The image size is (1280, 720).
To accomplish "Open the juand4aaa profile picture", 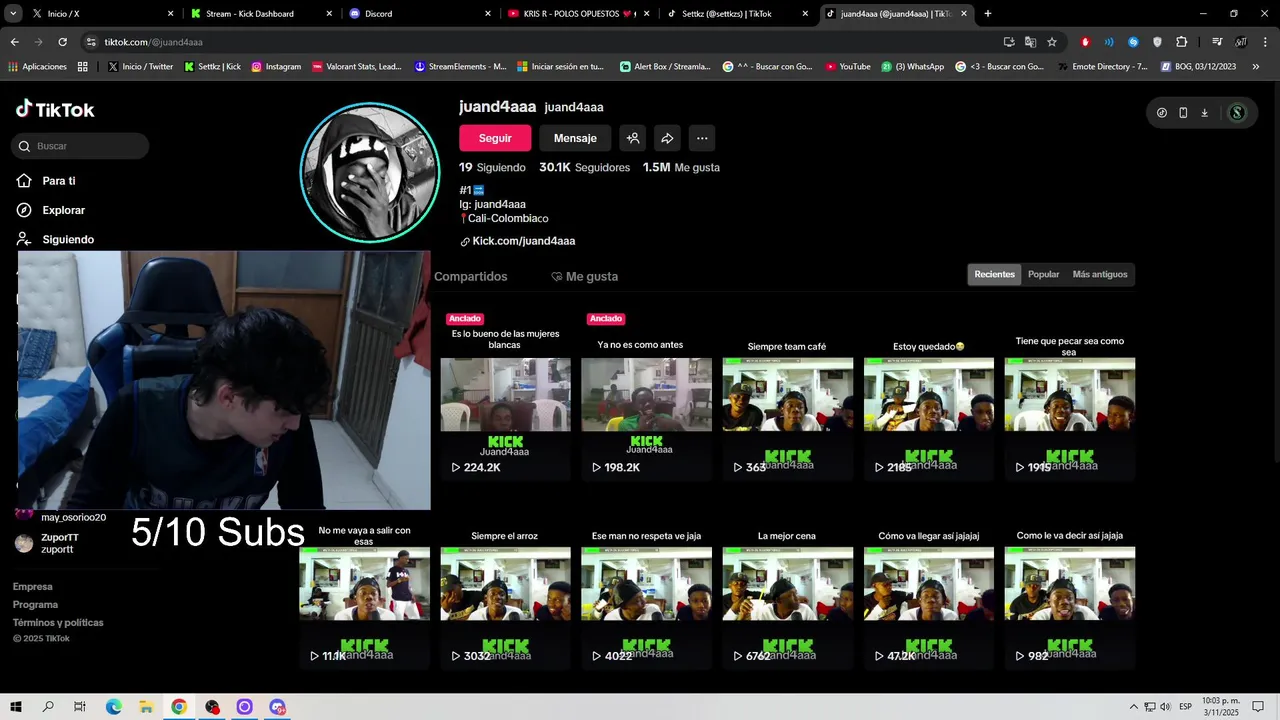I will pyautogui.click(x=370, y=172).
